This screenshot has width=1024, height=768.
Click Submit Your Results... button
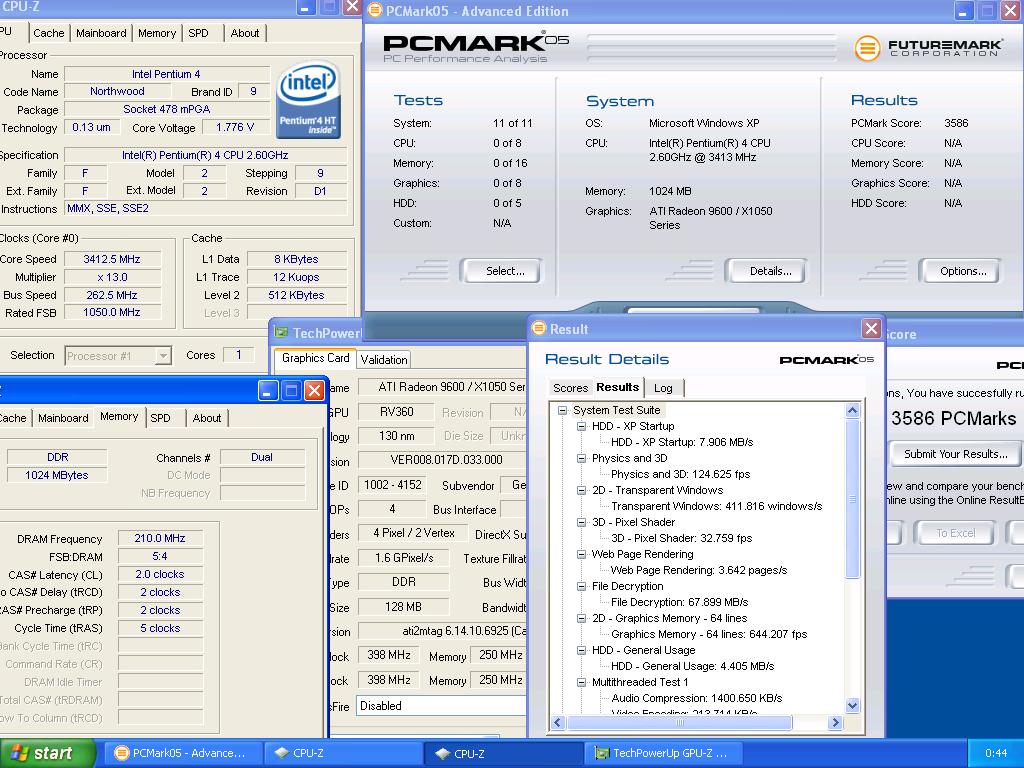pos(955,454)
